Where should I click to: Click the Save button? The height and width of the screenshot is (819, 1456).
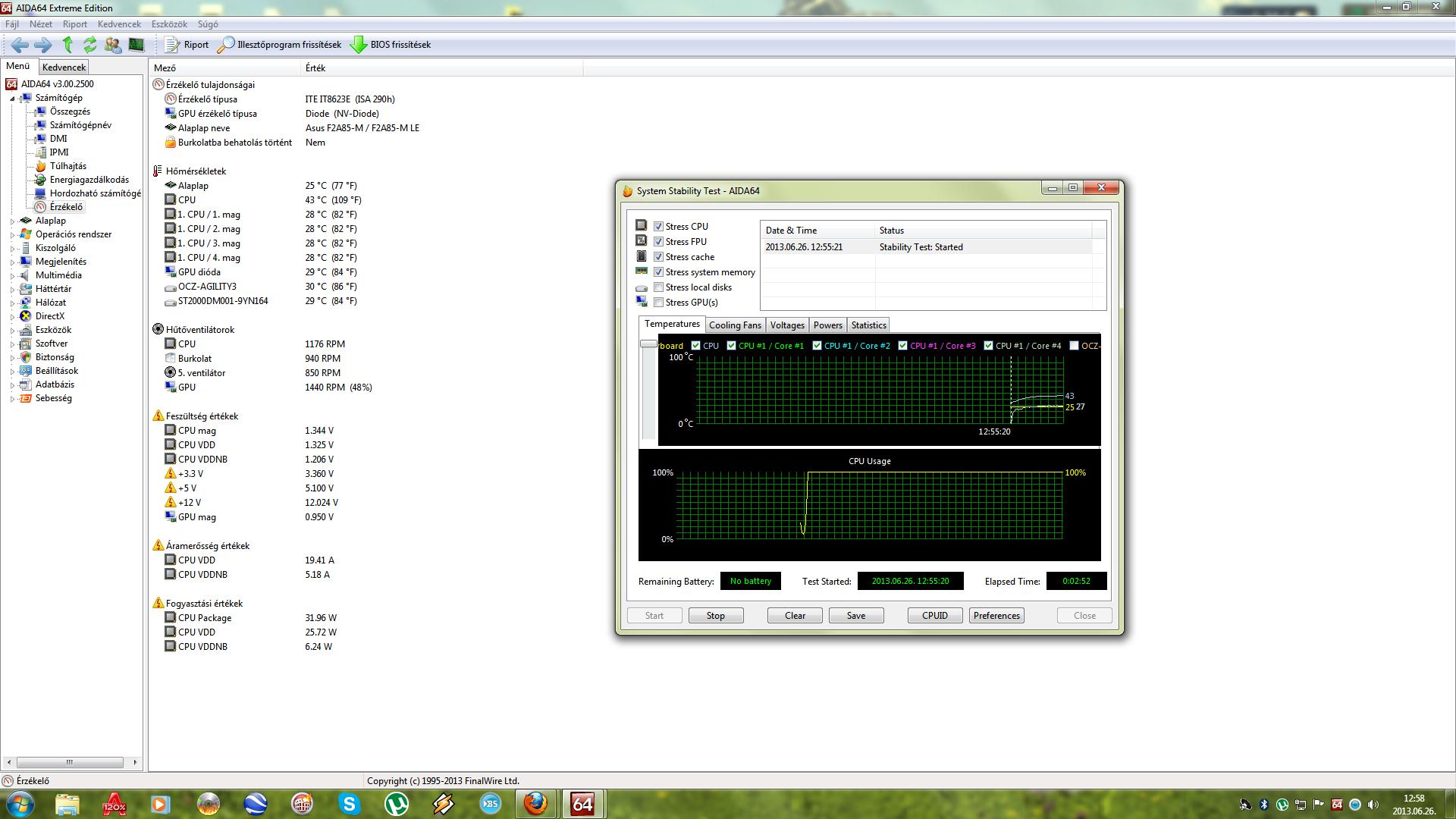(856, 616)
